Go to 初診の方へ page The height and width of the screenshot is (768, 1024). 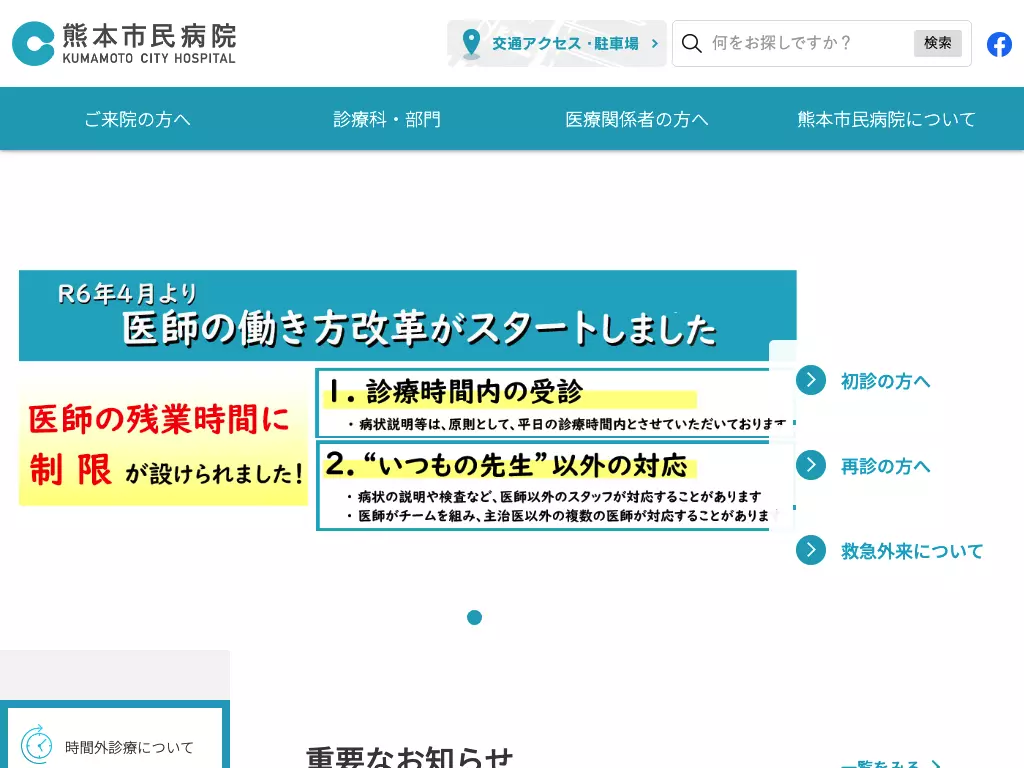(x=885, y=381)
